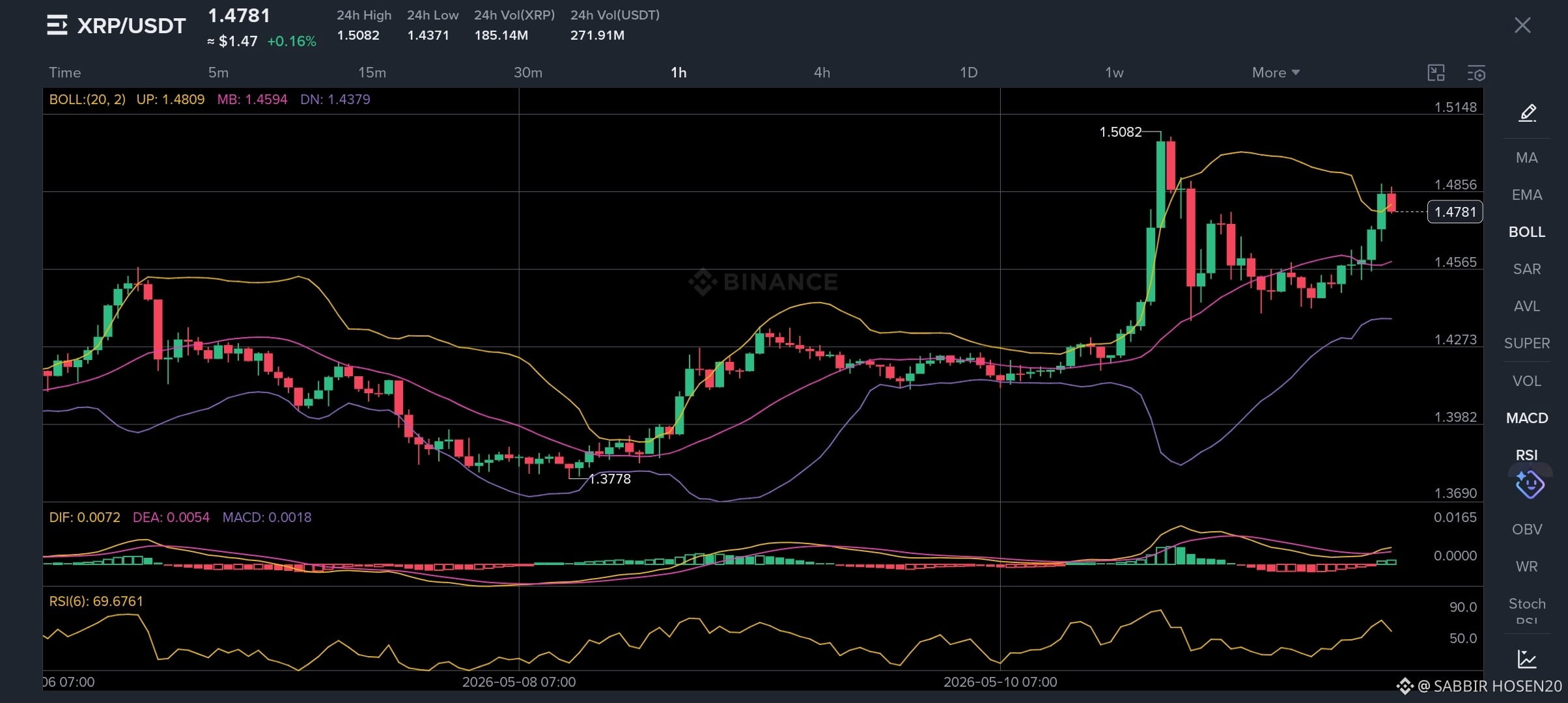Toggle the BOLL indicator off

pyautogui.click(x=1526, y=232)
